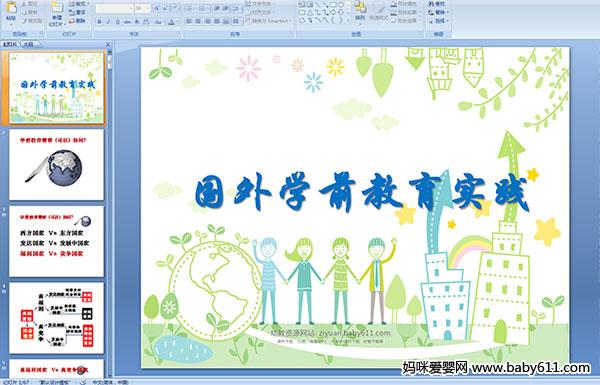Open the font name dropdown
The width and height of the screenshot is (600, 385).
(115, 8)
